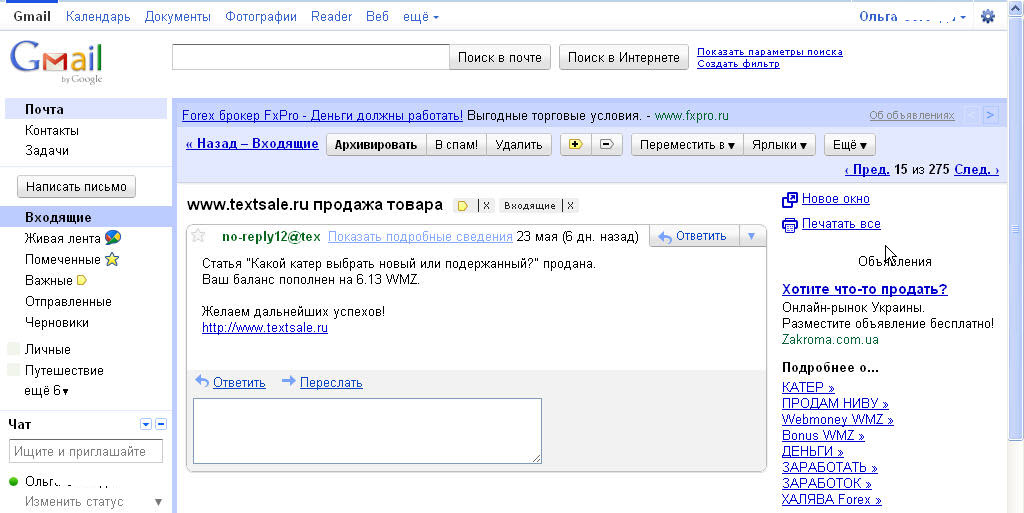This screenshot has height=513, width=1024.
Task: Open the Отправленные folder
Action: [x=68, y=302]
